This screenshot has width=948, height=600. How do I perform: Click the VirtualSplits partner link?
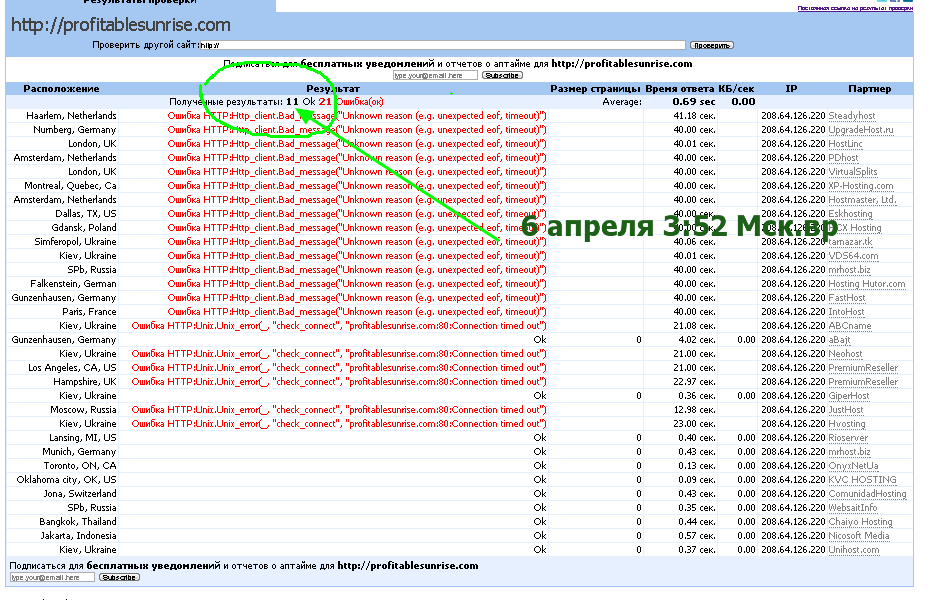click(852, 172)
